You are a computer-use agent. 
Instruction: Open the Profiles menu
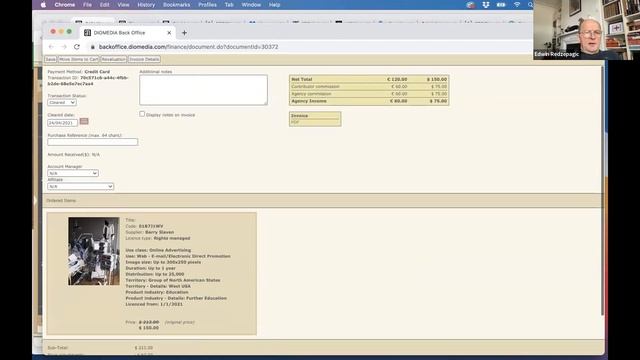click(207, 5)
